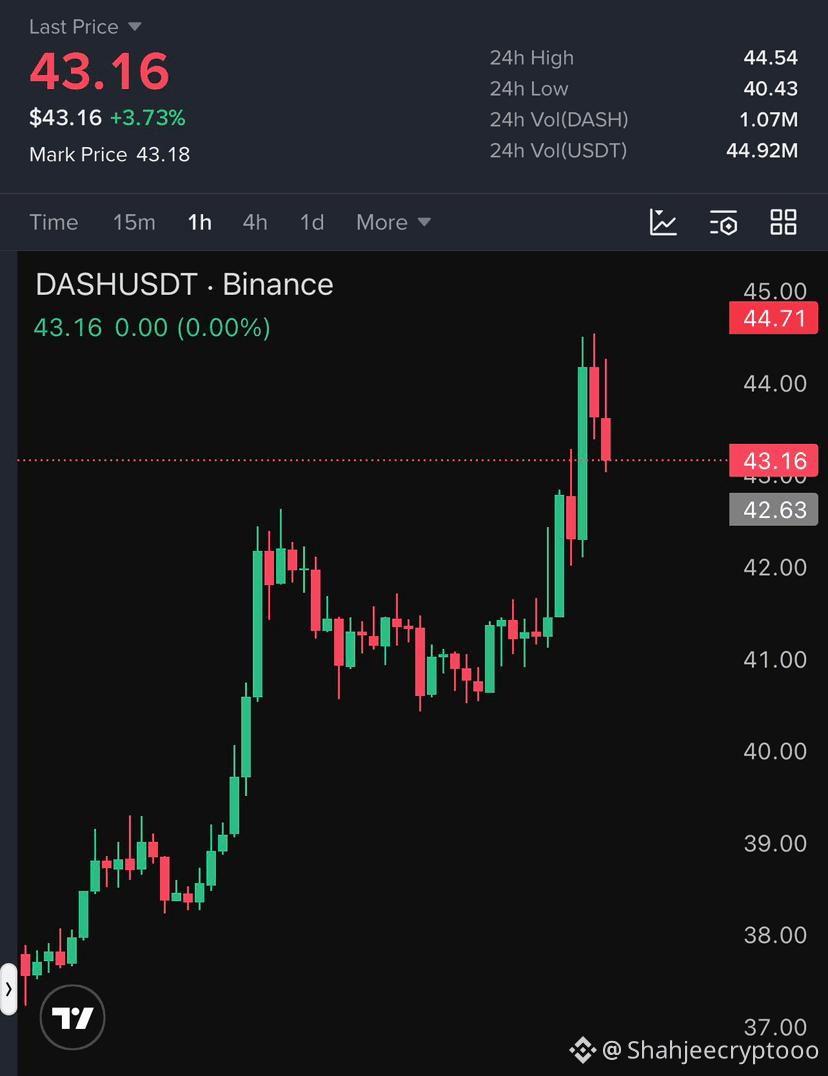Click the 24h Low value 40.43

(770, 89)
